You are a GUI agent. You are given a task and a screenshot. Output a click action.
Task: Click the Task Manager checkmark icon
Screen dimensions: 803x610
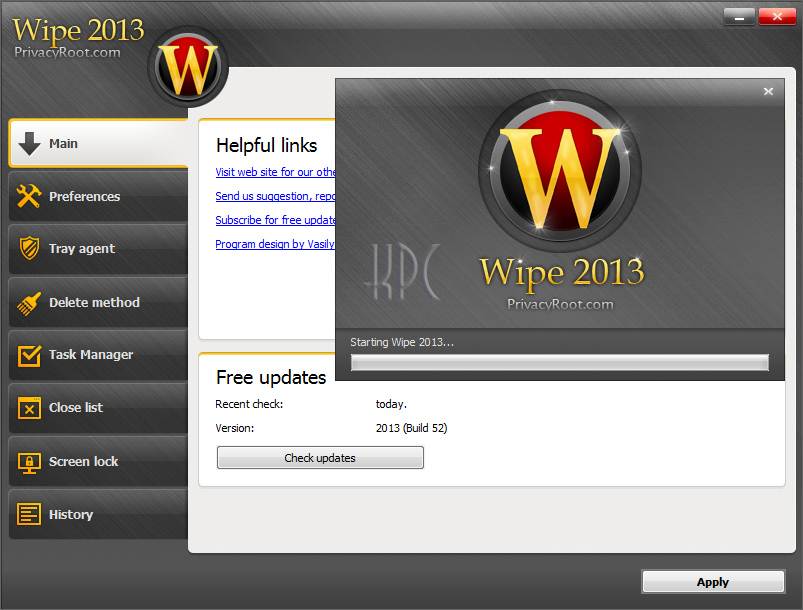pos(29,355)
